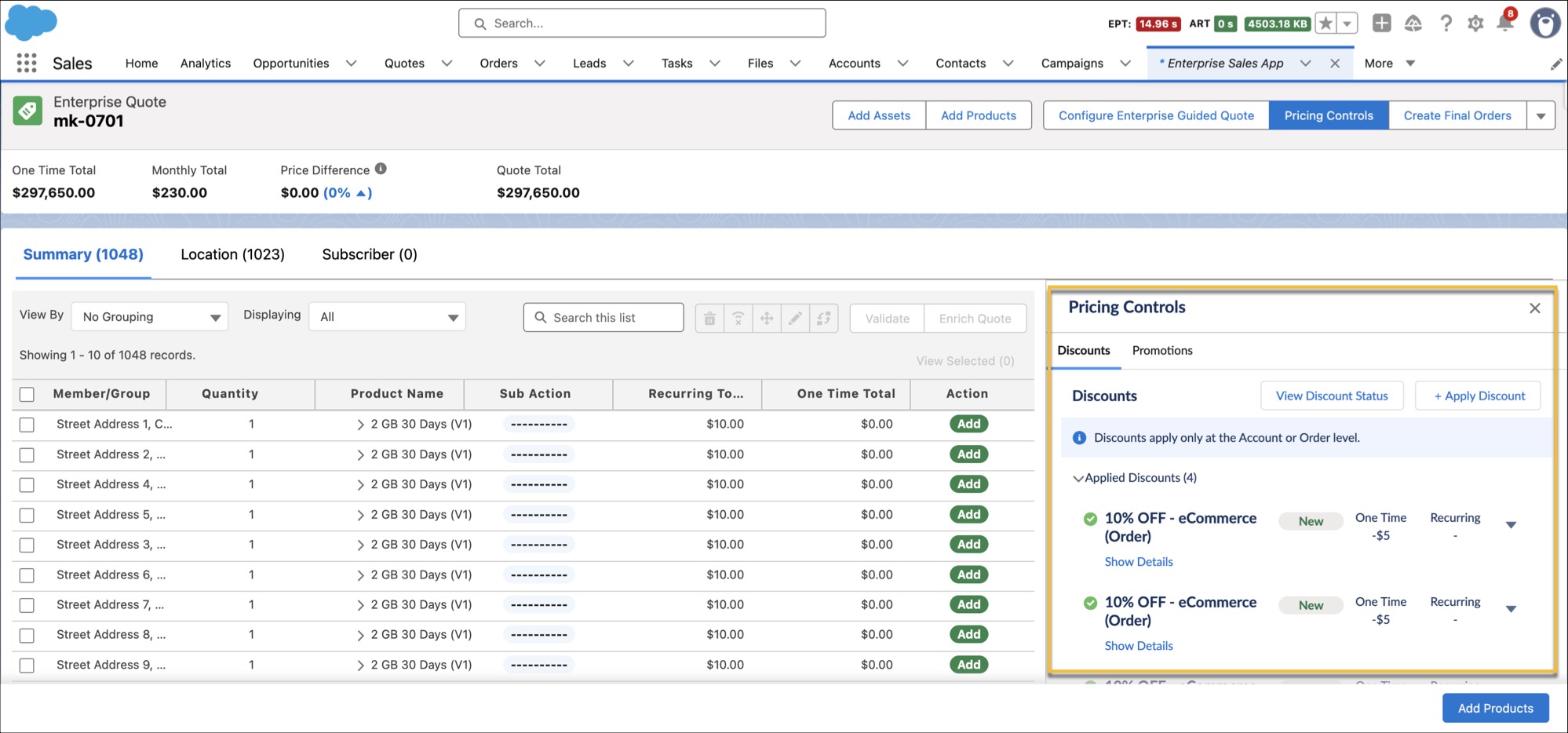Go to the Analytics nav item
This screenshot has width=1568, height=733.
pos(206,64)
